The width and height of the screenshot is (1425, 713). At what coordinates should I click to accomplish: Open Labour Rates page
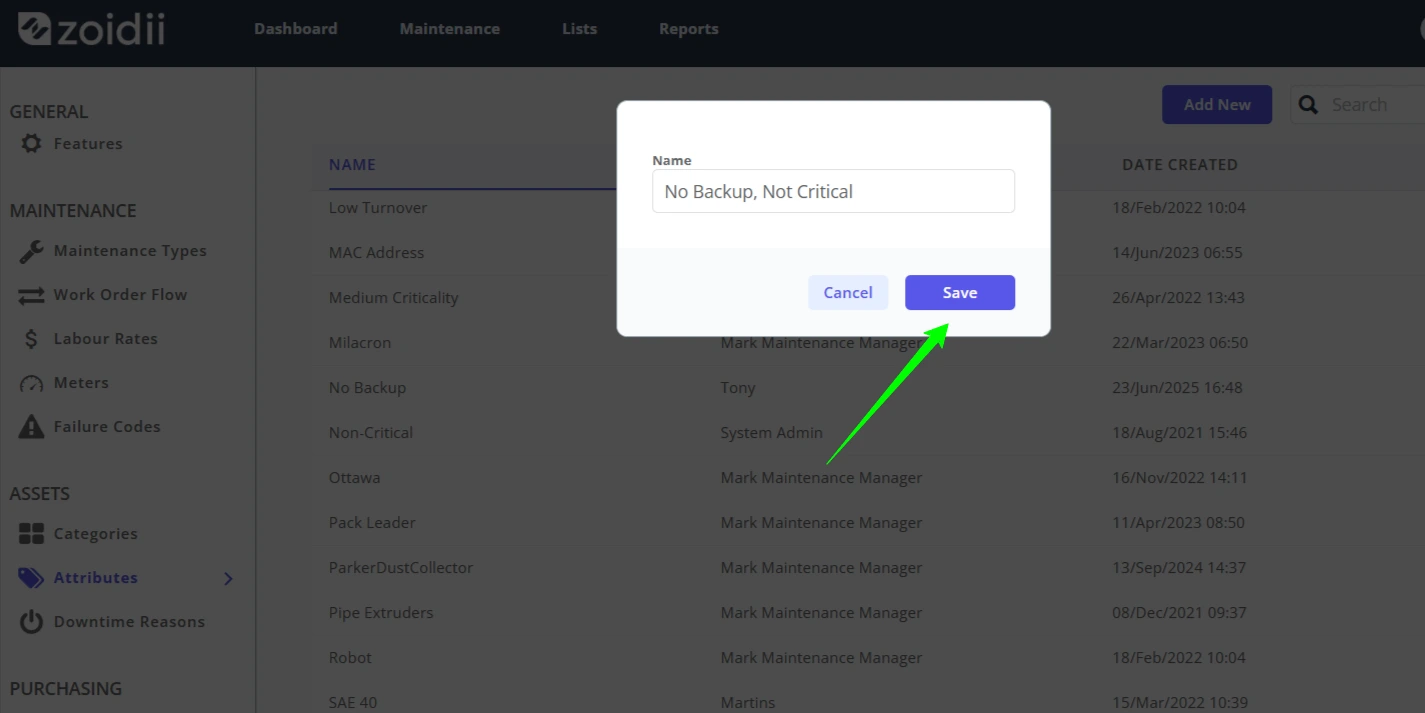point(106,339)
